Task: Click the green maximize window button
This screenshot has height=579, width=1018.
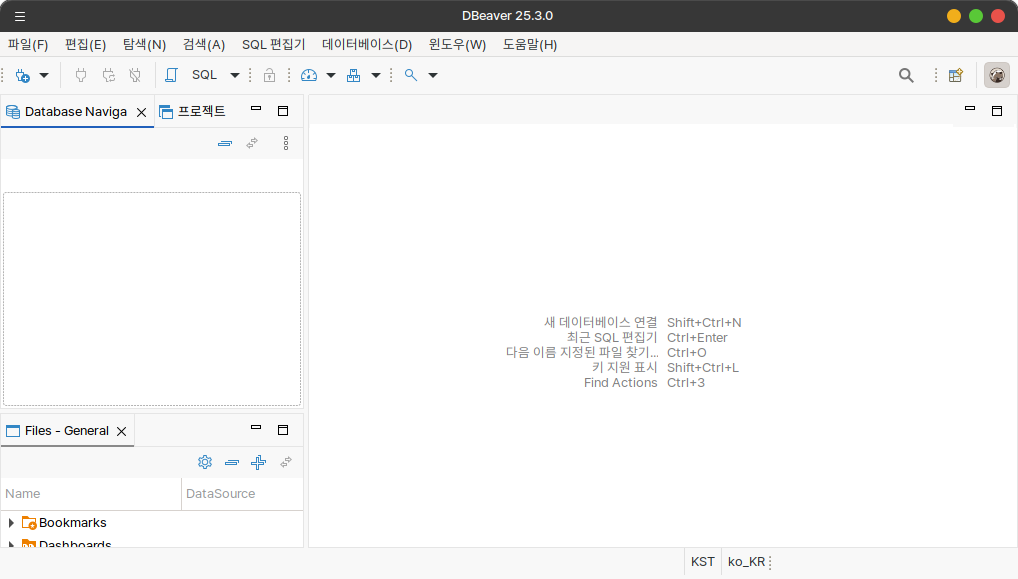Action: point(976,16)
